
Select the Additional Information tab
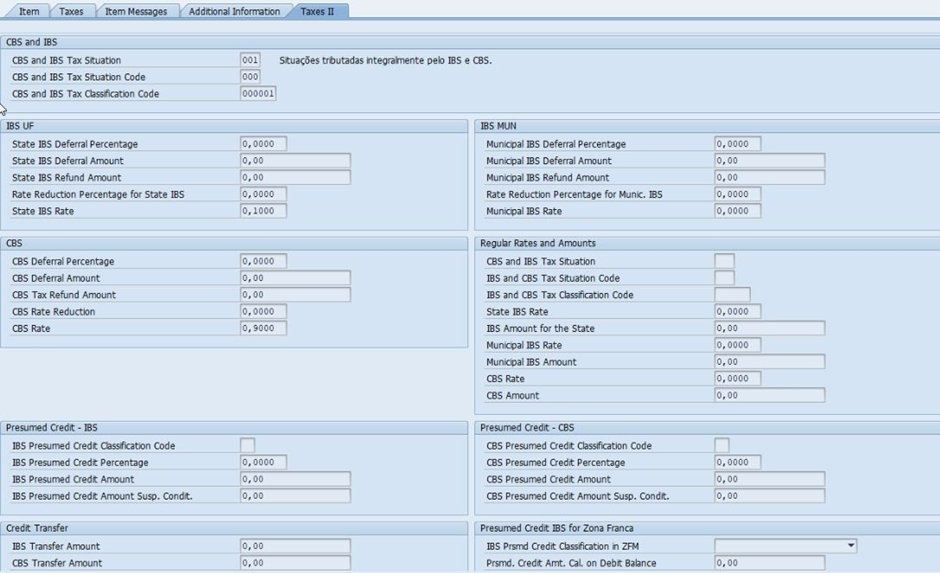(x=234, y=11)
